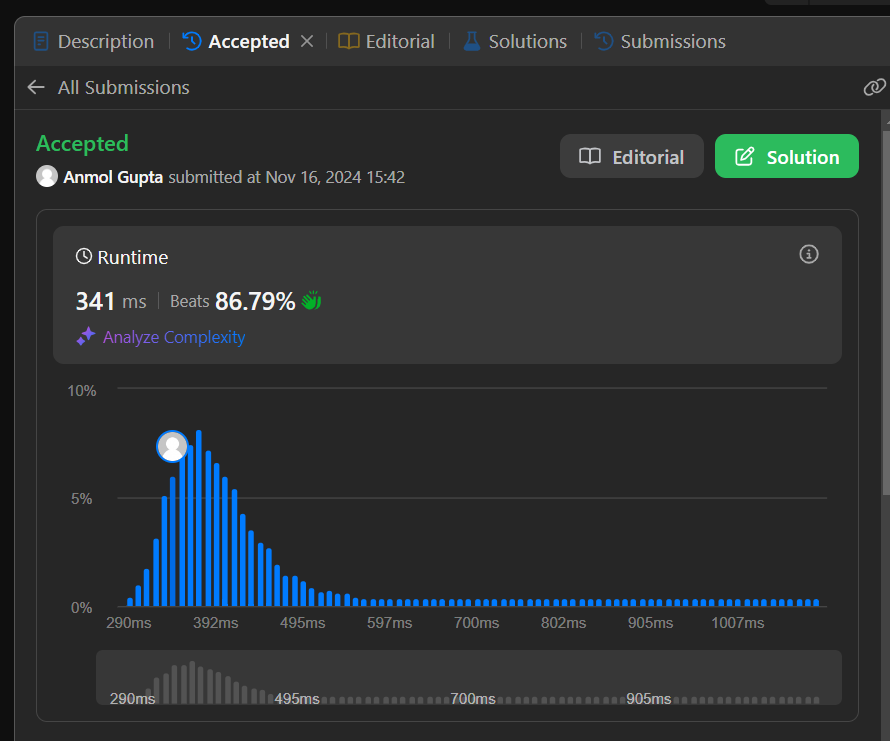Click the sparkle icon beside Analyze Complexity
Screen dimensions: 890x741
(x=86, y=336)
